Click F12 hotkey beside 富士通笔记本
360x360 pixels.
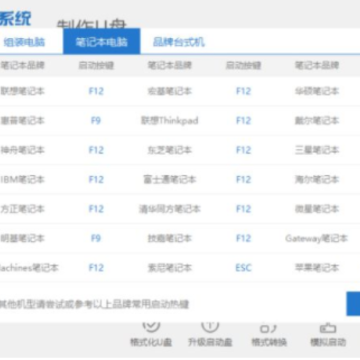[x=243, y=179]
